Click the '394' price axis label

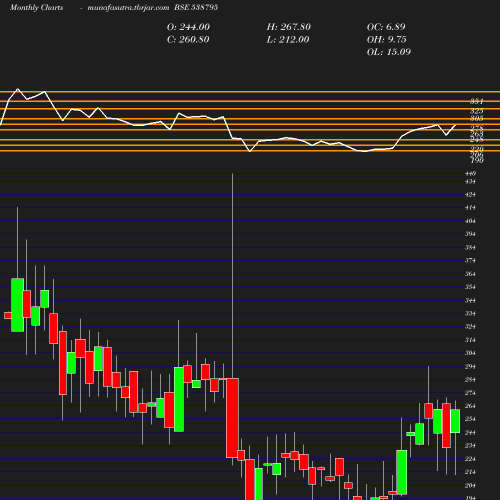470,234
